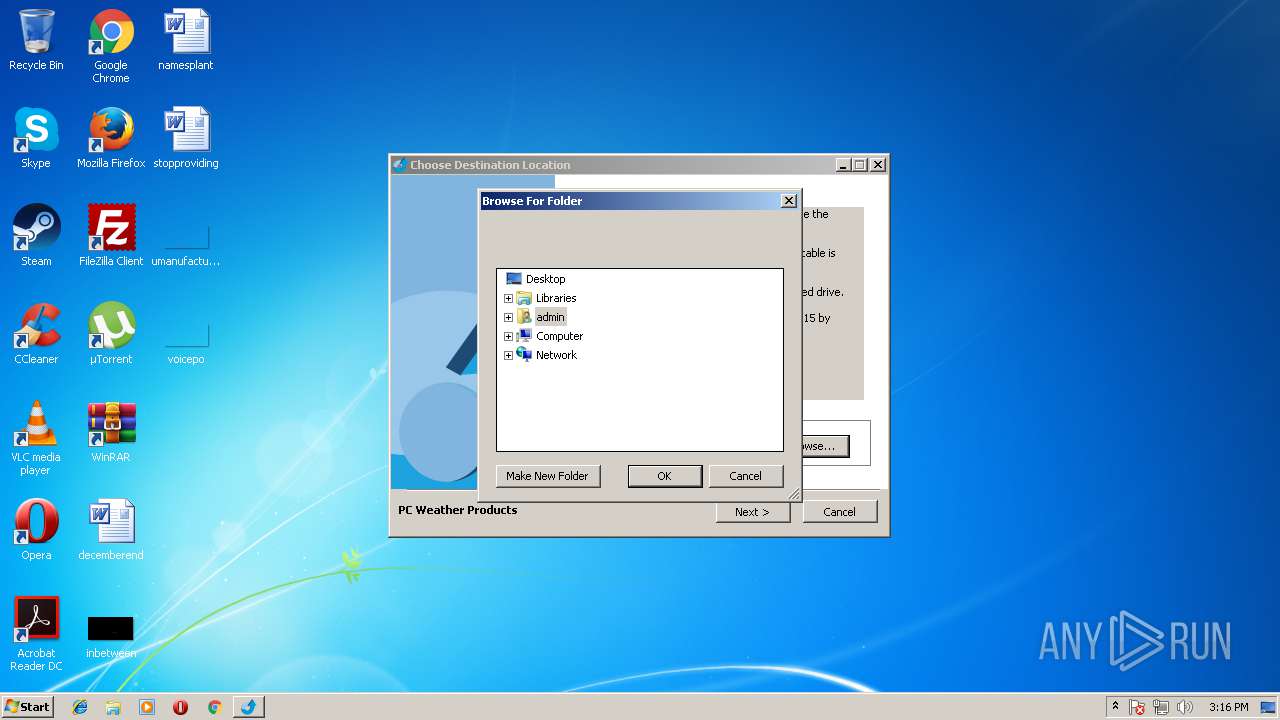Select the installer taskbar button

[249, 707]
